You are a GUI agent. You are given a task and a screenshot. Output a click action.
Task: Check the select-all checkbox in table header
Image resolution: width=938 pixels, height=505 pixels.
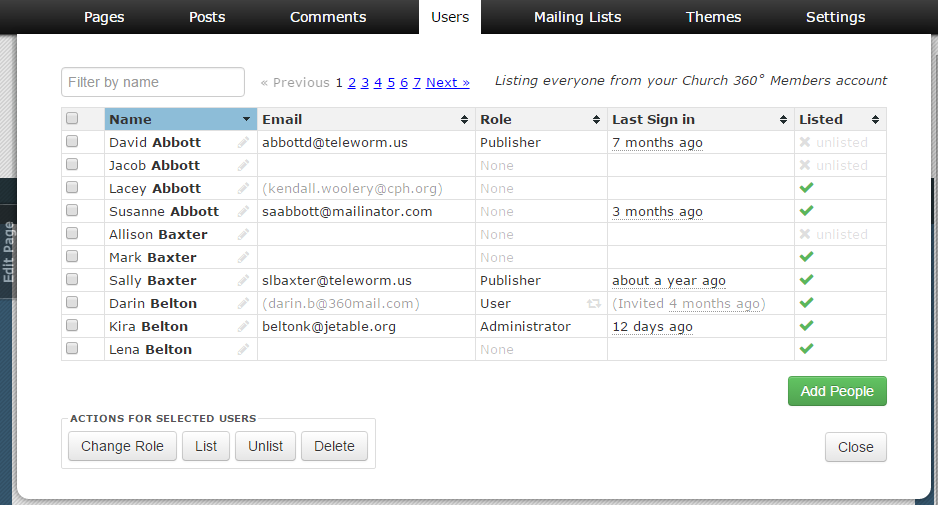72,119
